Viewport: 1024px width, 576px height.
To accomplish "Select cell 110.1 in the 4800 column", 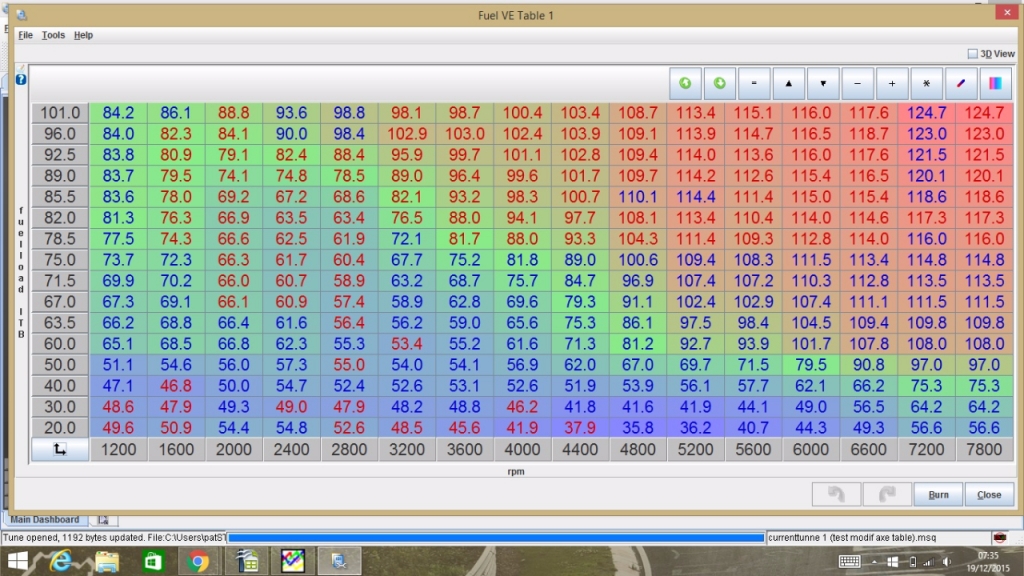I will coord(638,197).
